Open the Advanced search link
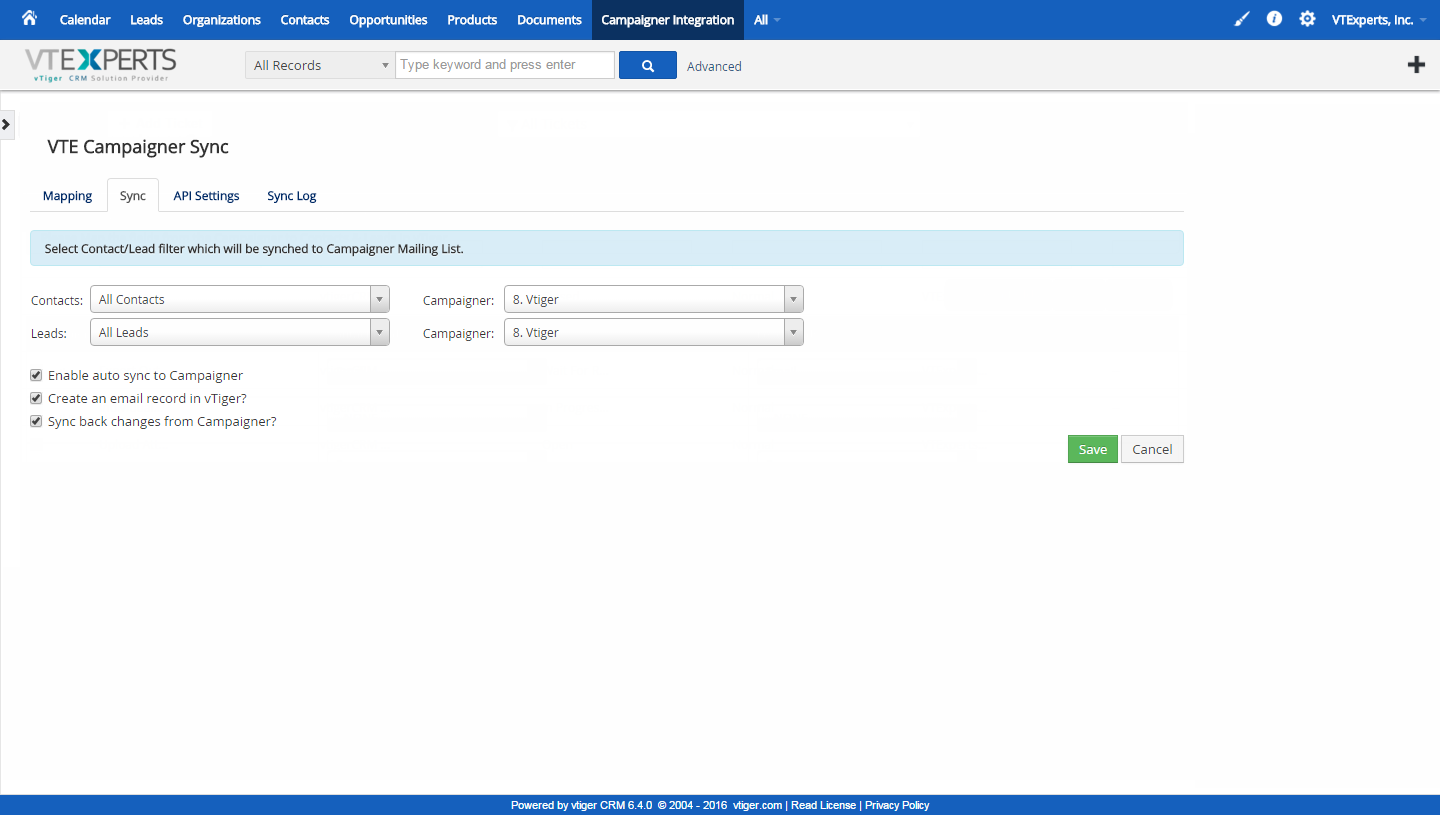 [714, 66]
